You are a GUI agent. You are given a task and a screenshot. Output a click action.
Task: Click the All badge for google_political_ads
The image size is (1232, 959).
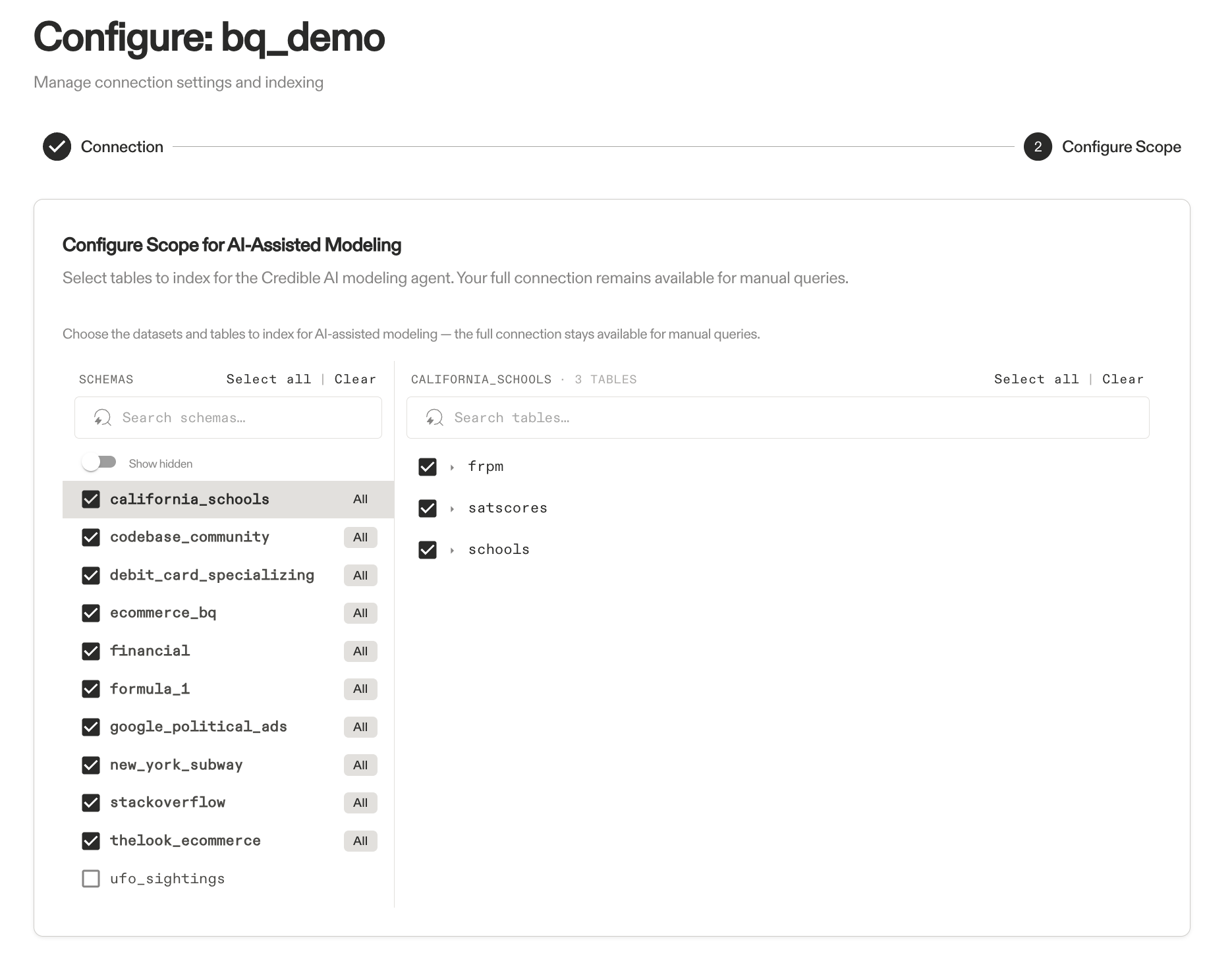pyautogui.click(x=360, y=727)
